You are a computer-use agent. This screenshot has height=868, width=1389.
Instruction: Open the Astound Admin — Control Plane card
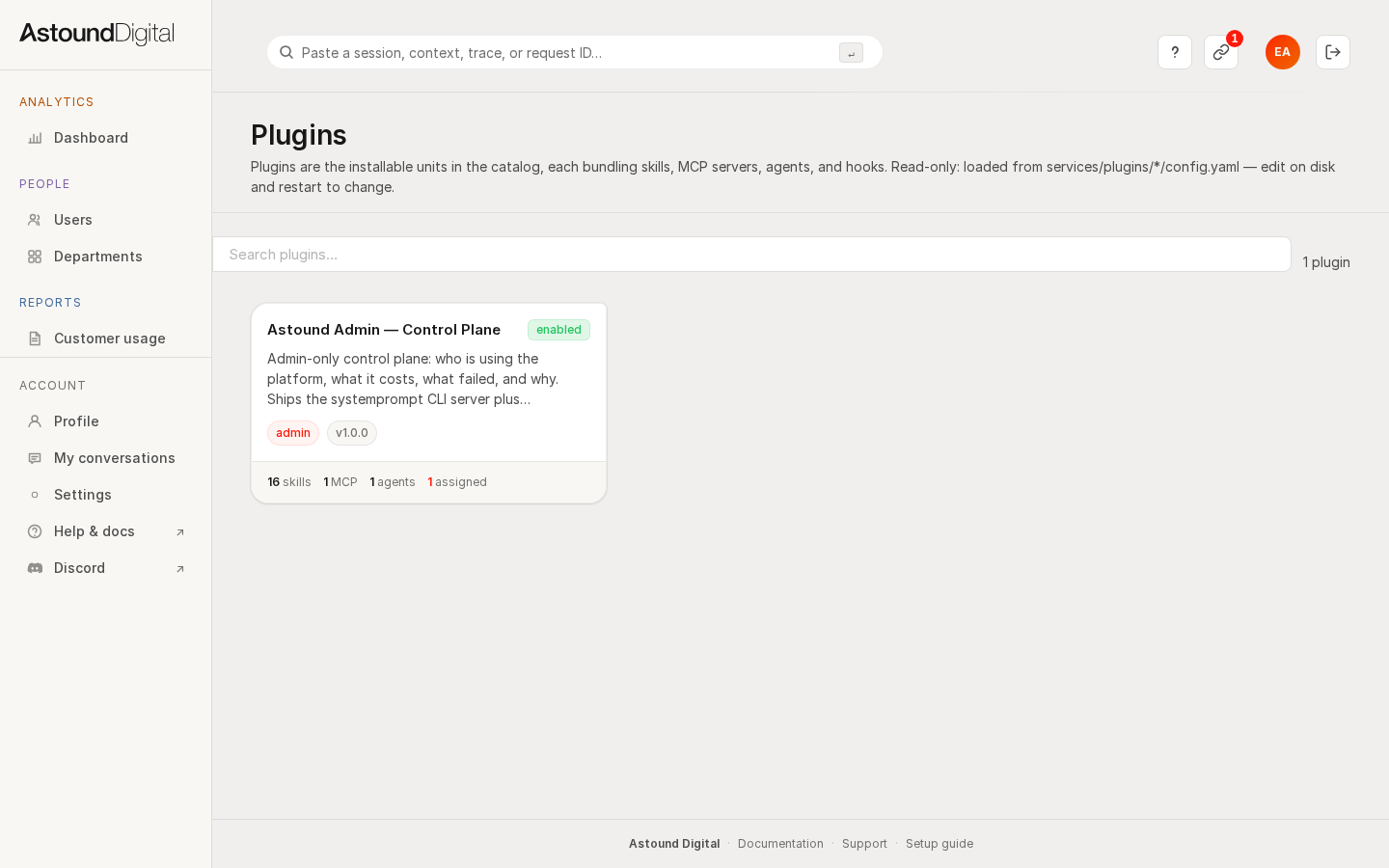[x=428, y=403]
